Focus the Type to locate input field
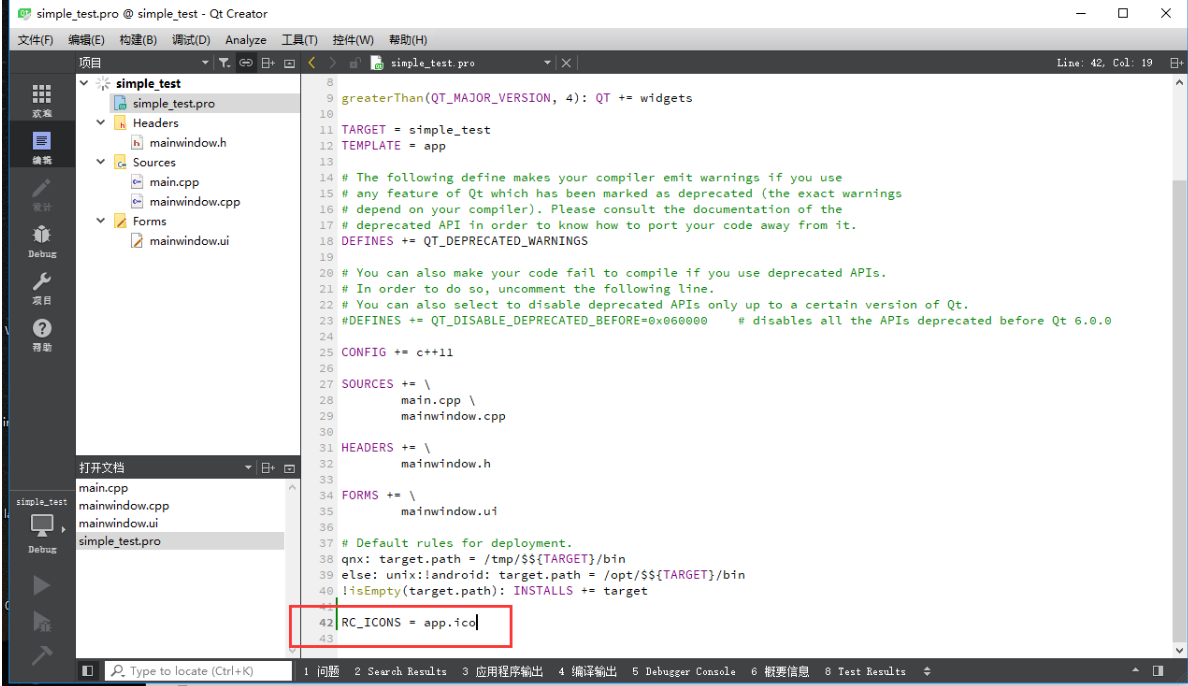 (x=199, y=671)
